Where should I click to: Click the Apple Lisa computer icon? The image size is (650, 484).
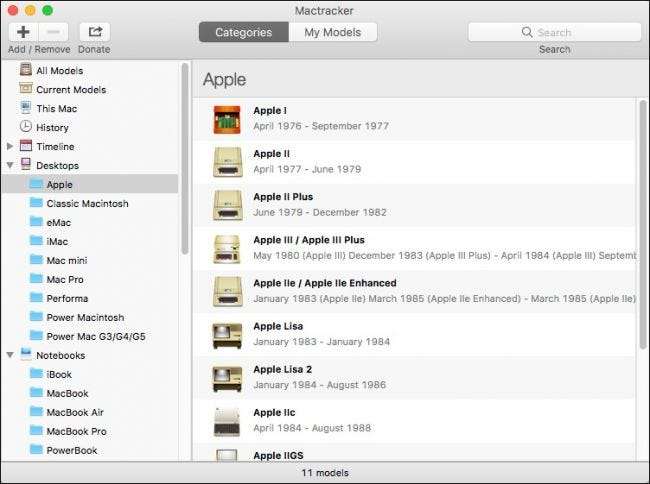click(227, 335)
